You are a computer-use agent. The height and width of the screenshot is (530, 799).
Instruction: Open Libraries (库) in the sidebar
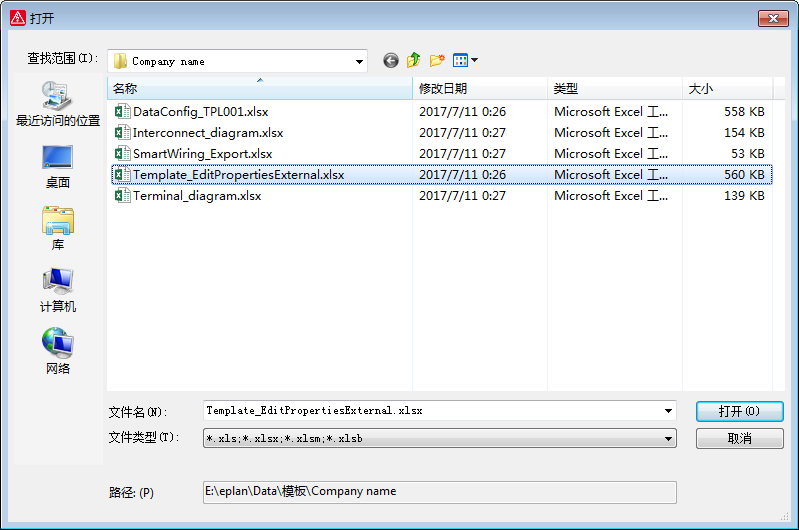coord(57,228)
